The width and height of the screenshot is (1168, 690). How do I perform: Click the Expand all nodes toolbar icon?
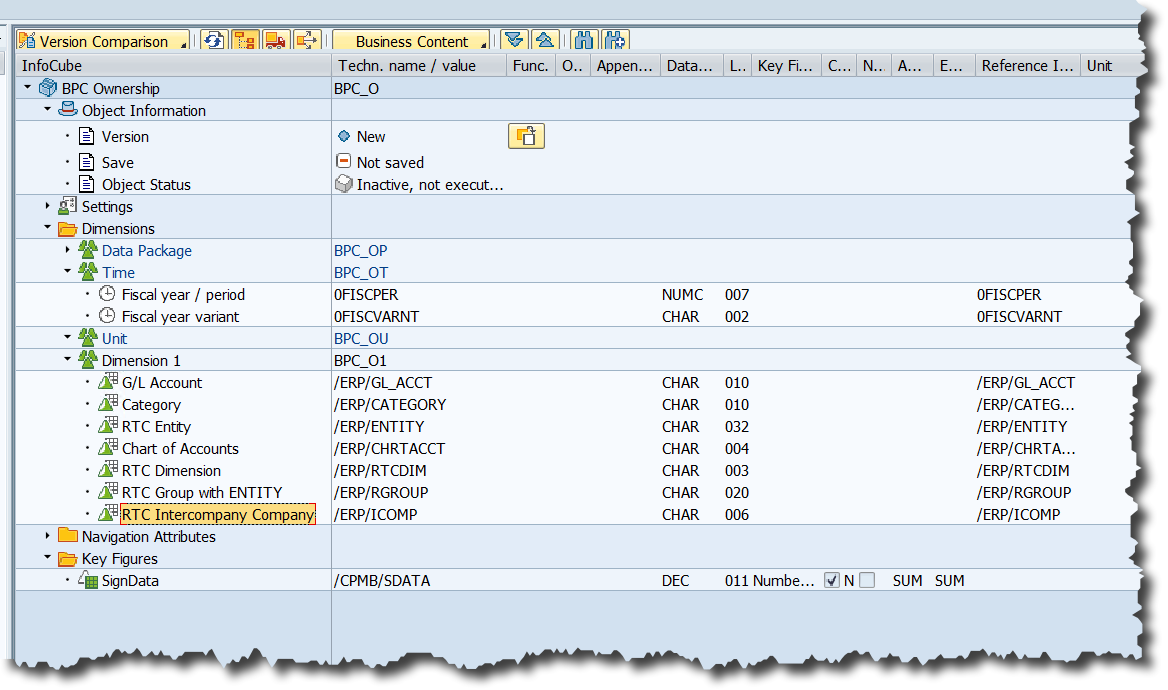513,41
